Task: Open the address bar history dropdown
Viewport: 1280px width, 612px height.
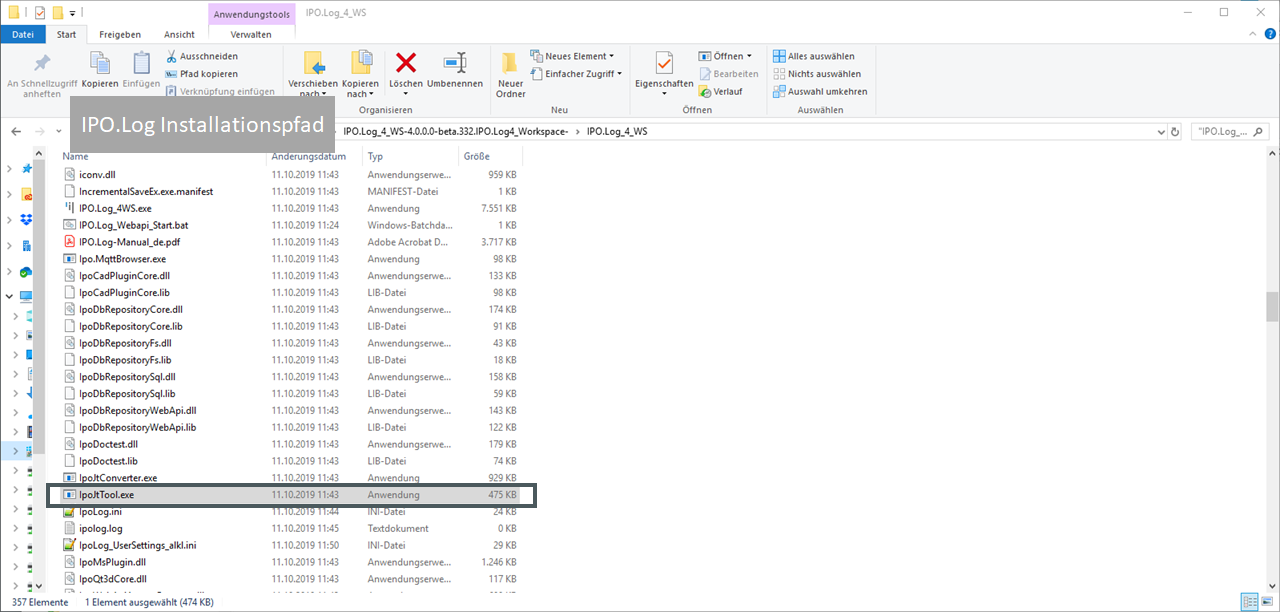Action: (1160, 132)
